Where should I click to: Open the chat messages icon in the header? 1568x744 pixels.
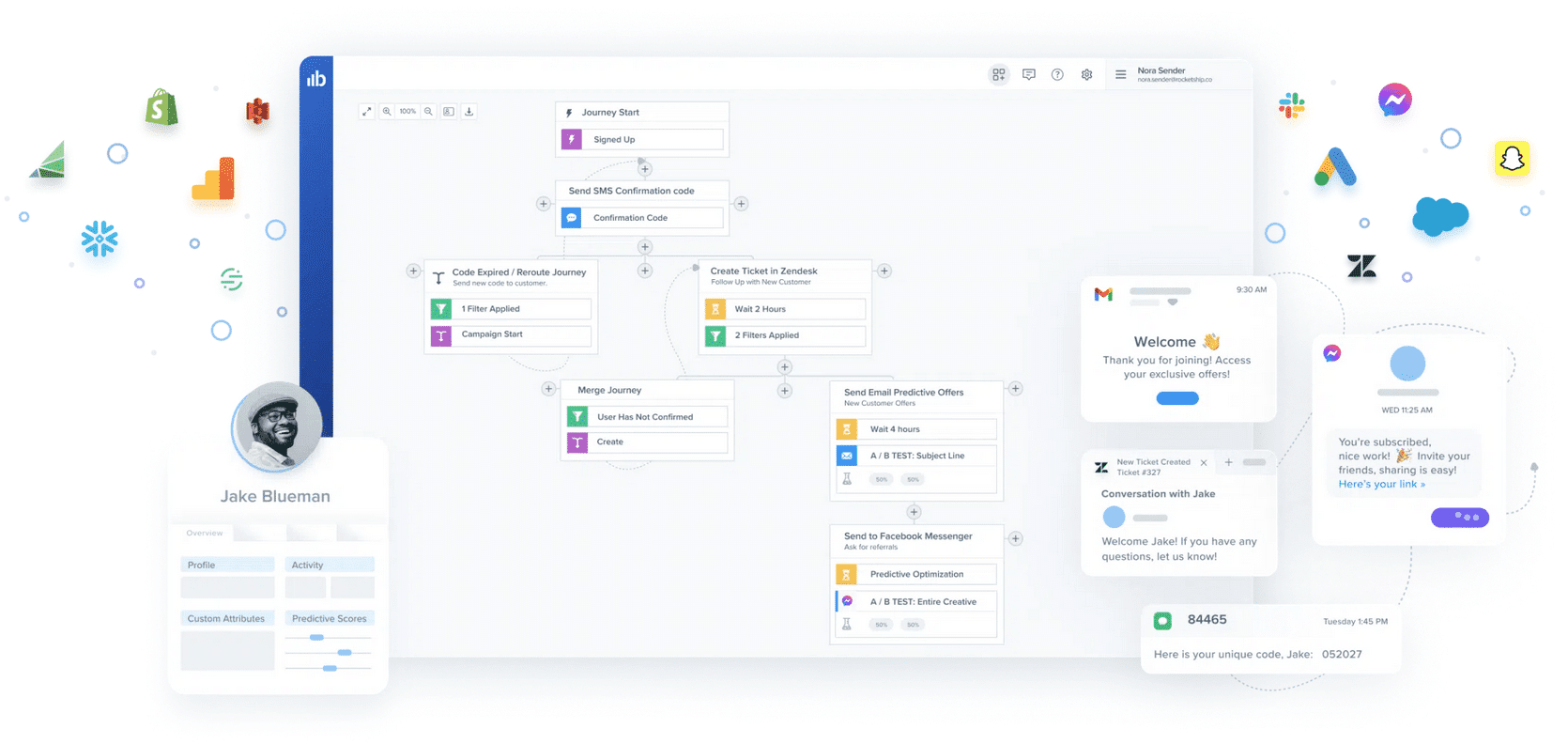point(1029,74)
